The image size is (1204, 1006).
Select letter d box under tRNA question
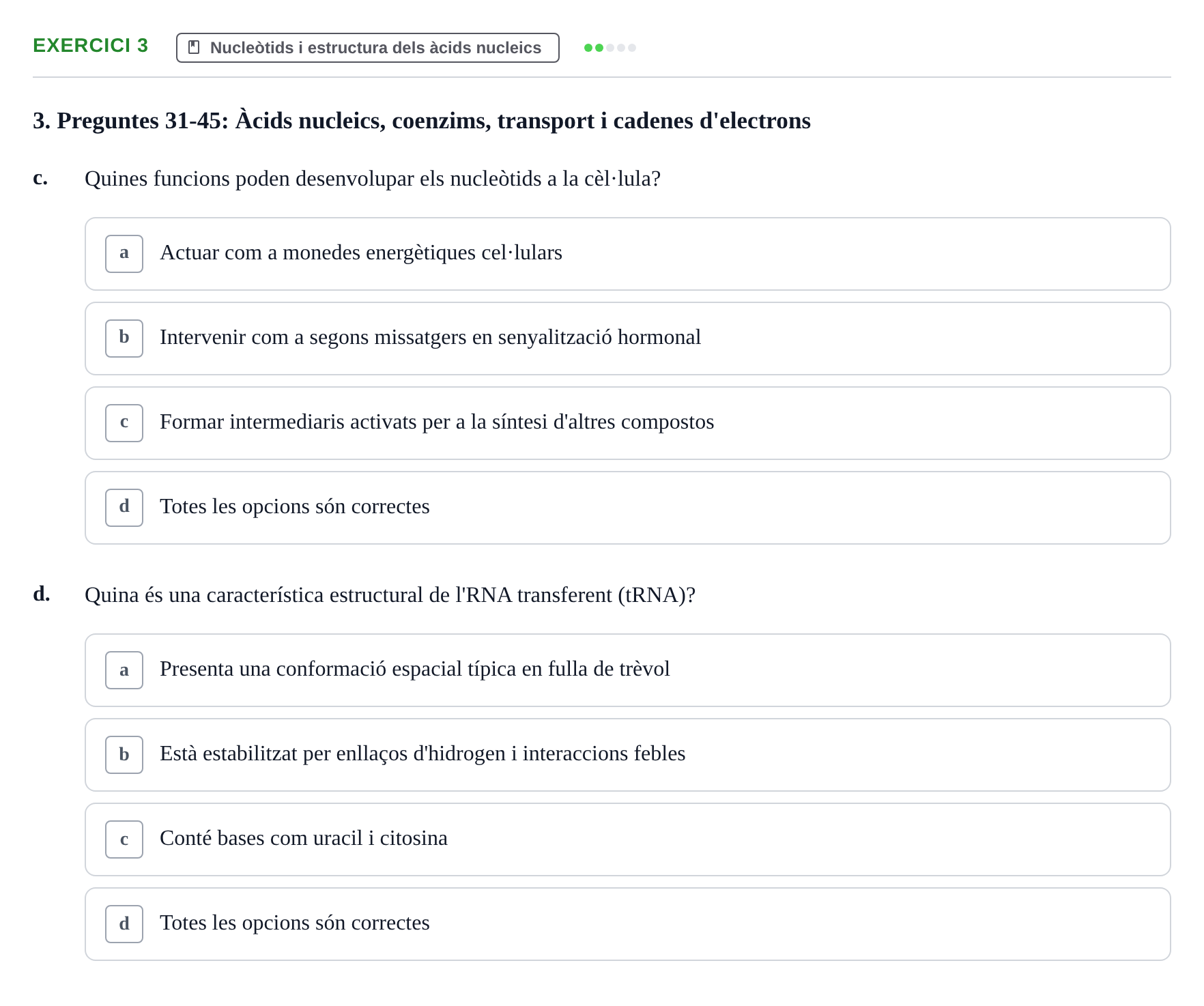click(124, 924)
